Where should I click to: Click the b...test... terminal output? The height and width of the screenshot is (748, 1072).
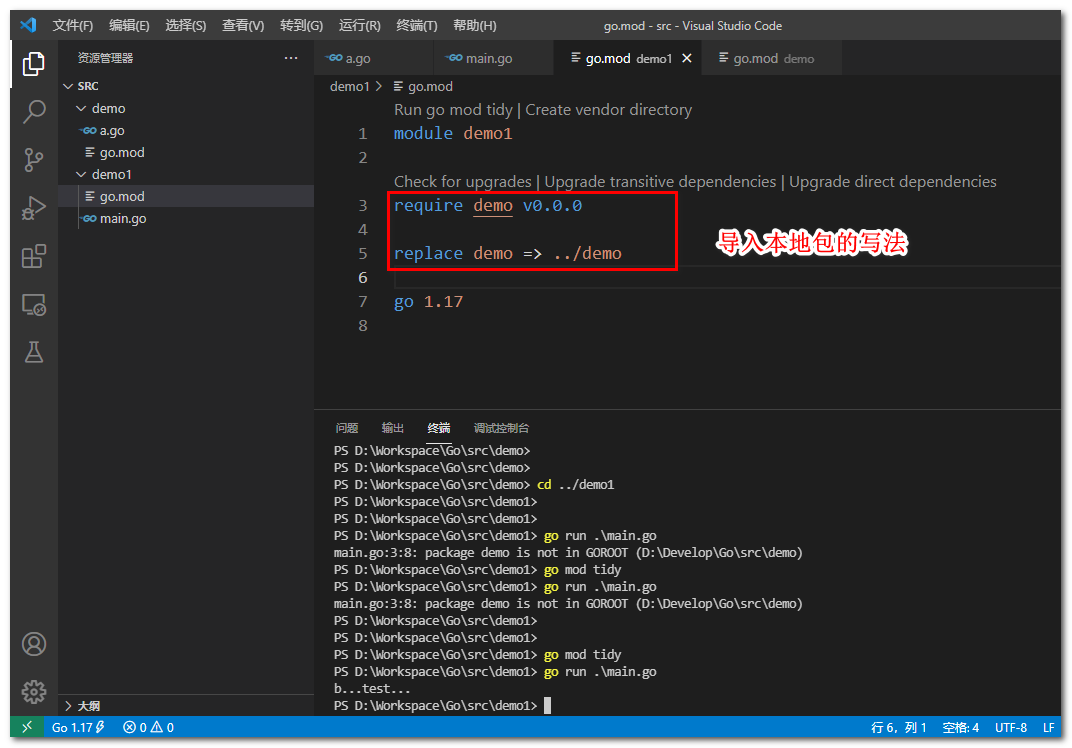372,689
